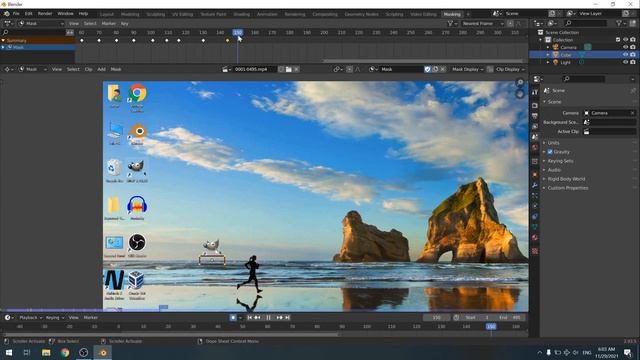Expand the Units panel
Screen dimensions: 640x360
click(x=553, y=143)
